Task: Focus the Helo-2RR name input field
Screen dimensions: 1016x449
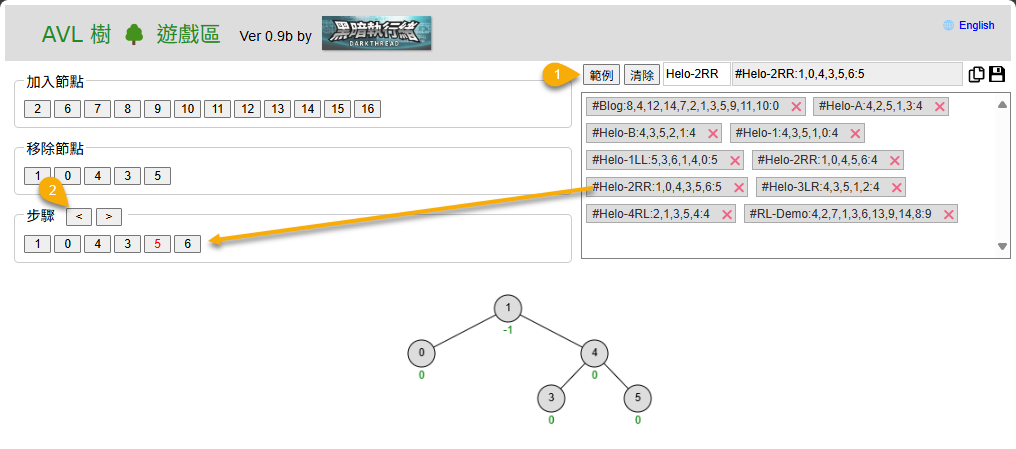Action: coord(696,74)
